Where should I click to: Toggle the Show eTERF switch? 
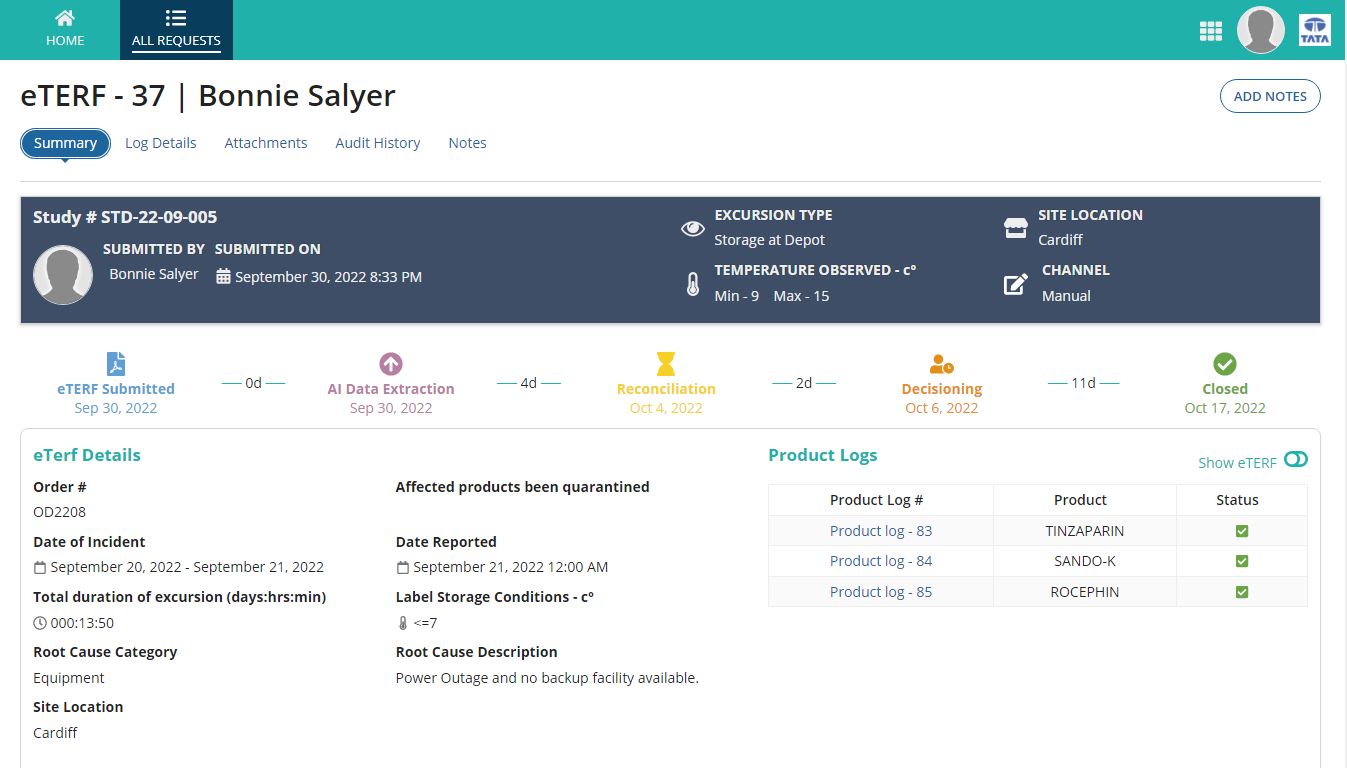[x=1296, y=459]
